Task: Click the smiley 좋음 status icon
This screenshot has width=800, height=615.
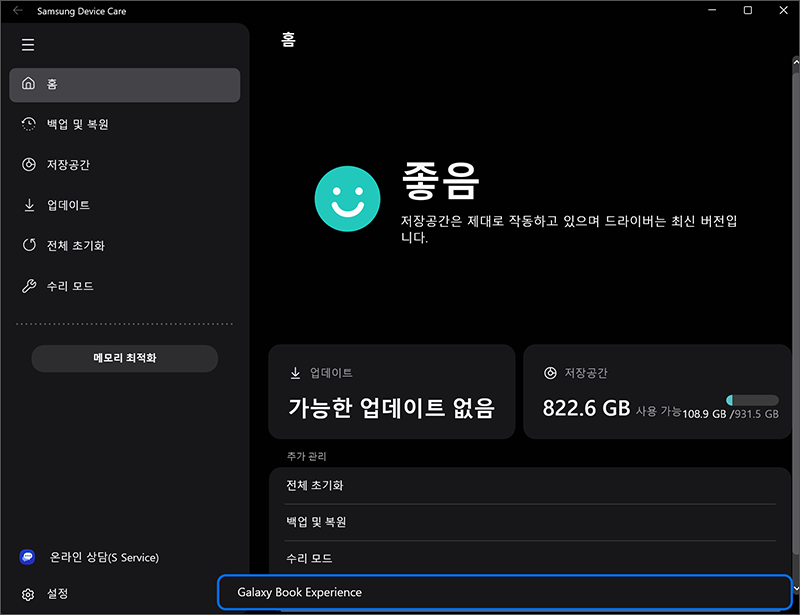Action: 347,197
